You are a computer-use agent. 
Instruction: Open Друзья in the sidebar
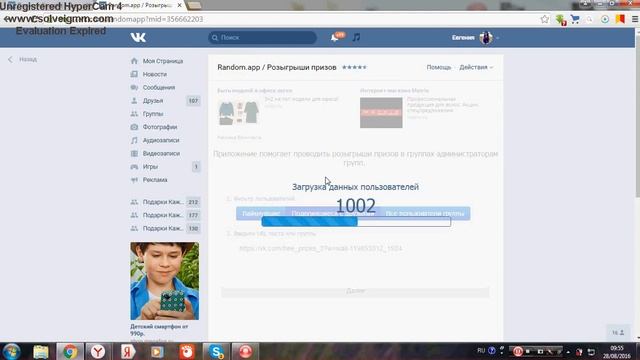coord(153,100)
